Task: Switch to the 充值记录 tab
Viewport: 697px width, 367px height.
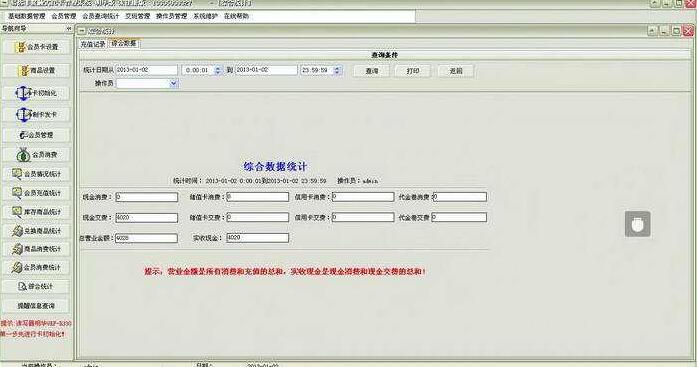Action: (93, 44)
